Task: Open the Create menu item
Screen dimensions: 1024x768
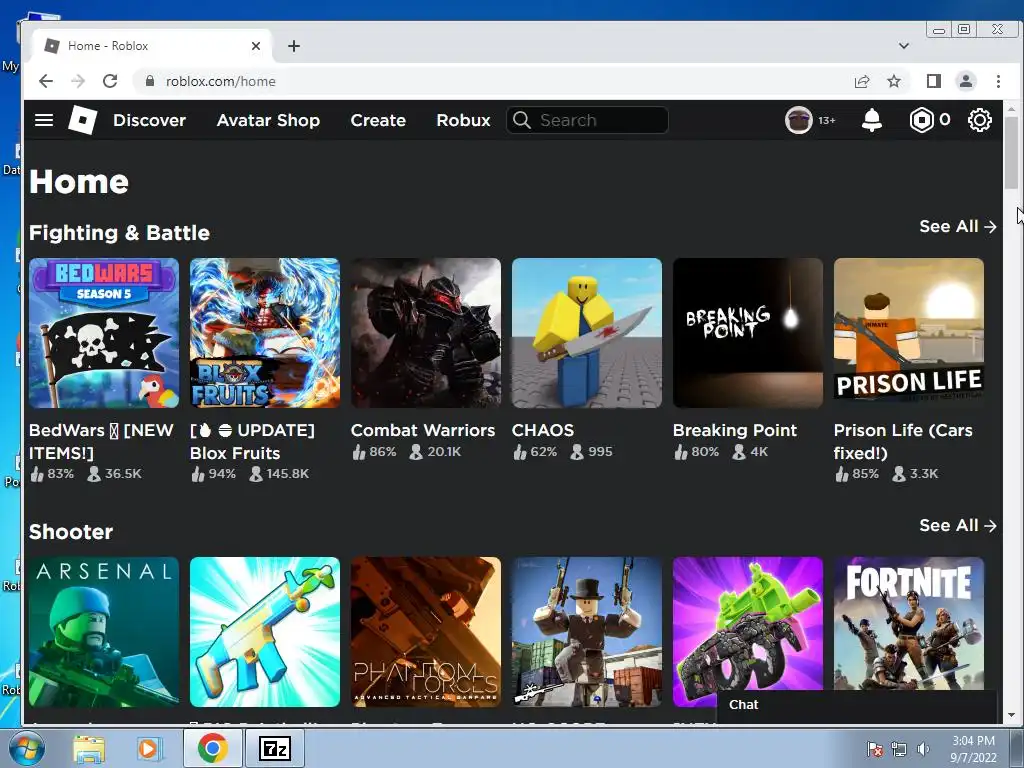Action: (377, 120)
